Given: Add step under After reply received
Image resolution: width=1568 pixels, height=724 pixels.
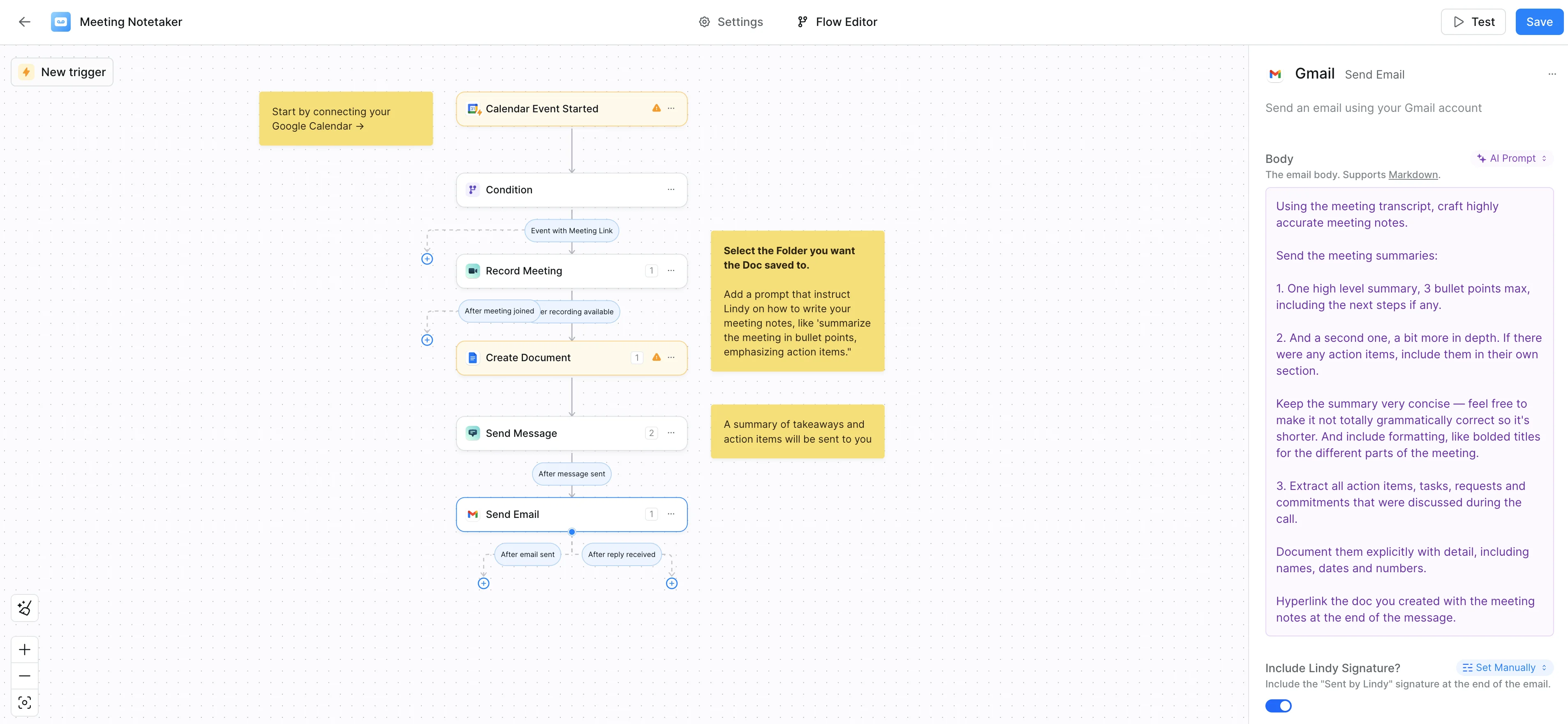Looking at the screenshot, I should point(671,583).
